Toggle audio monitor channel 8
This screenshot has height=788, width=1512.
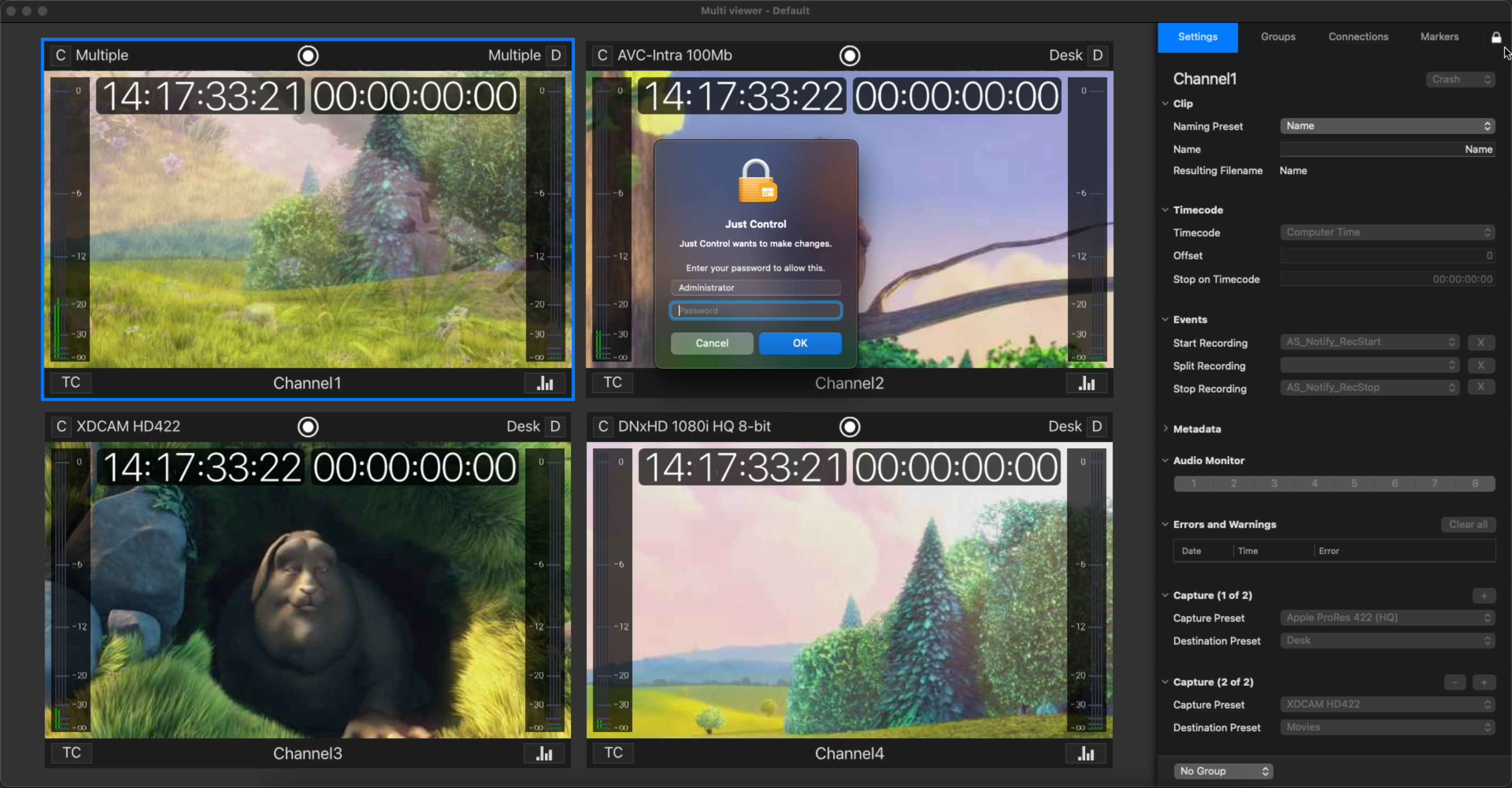point(1475,483)
